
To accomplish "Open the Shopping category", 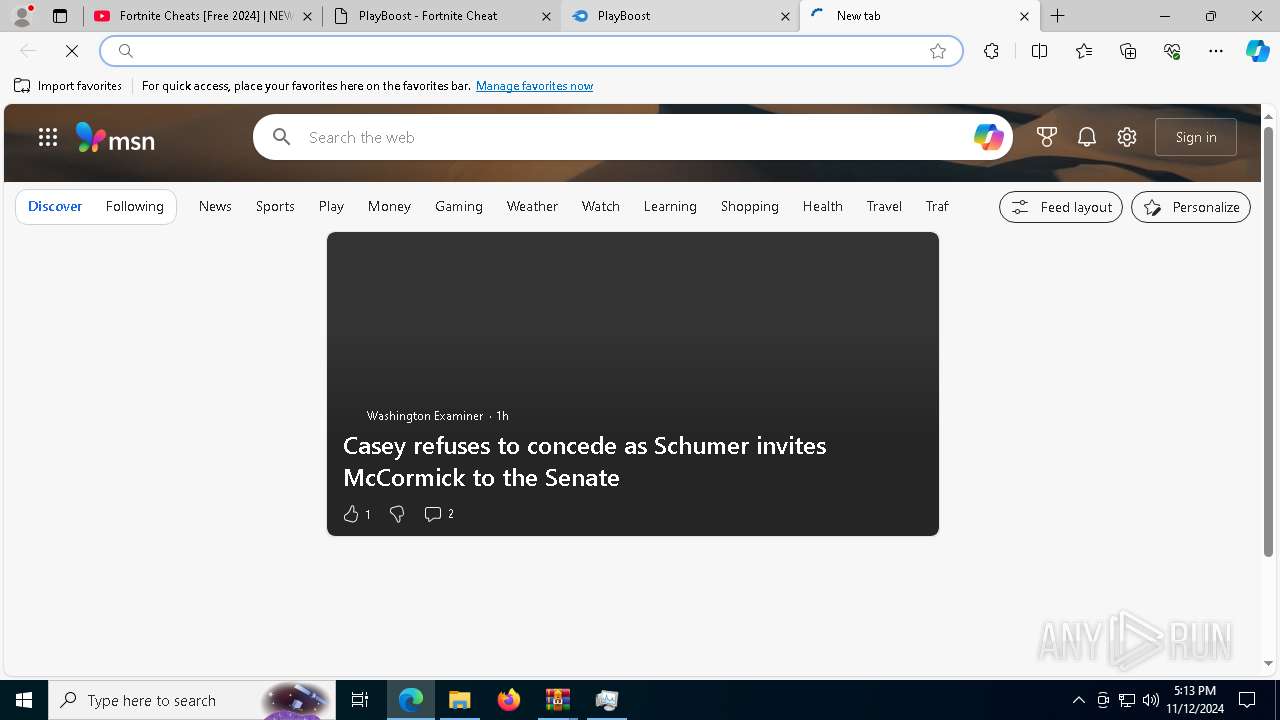I will pyautogui.click(x=749, y=206).
